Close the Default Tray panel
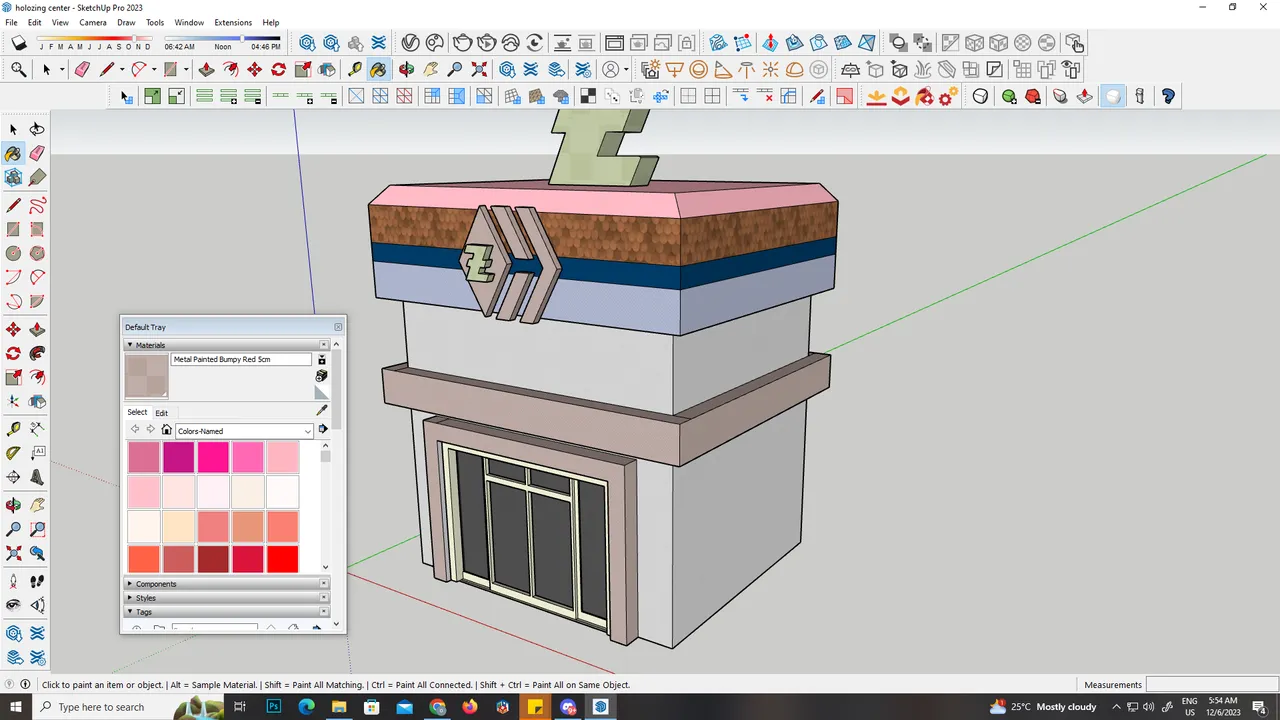The width and height of the screenshot is (1280, 720). pyautogui.click(x=338, y=327)
